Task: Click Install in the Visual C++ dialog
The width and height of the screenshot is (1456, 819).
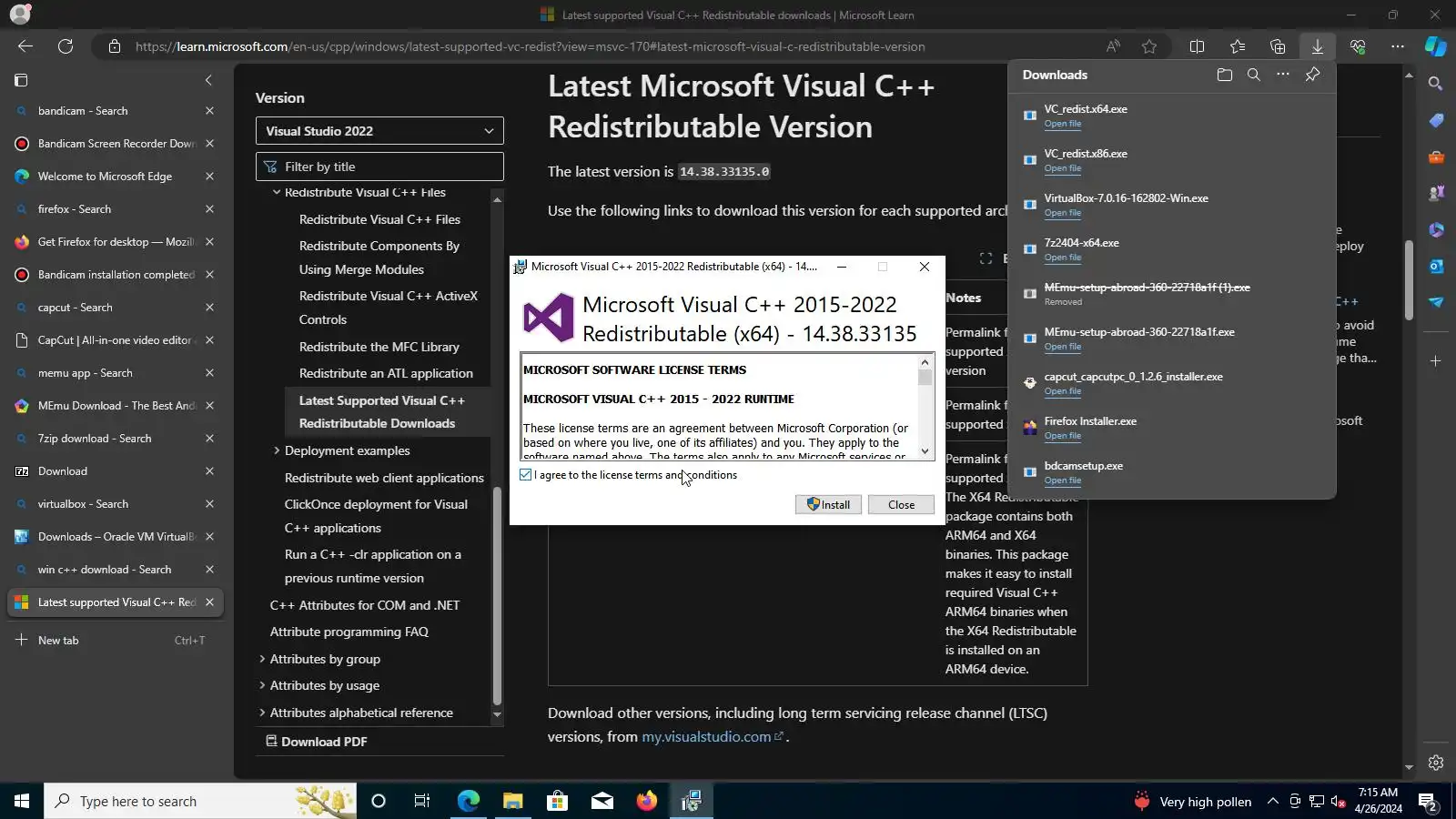Action: [x=828, y=505]
